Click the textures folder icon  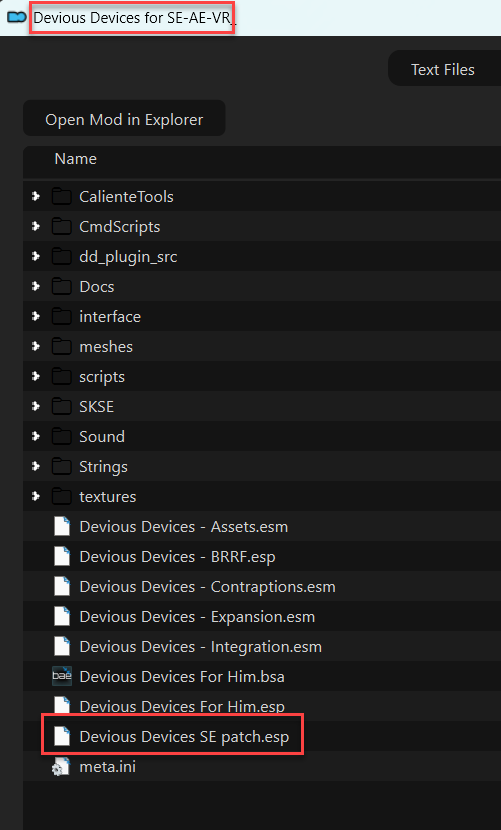pos(62,497)
